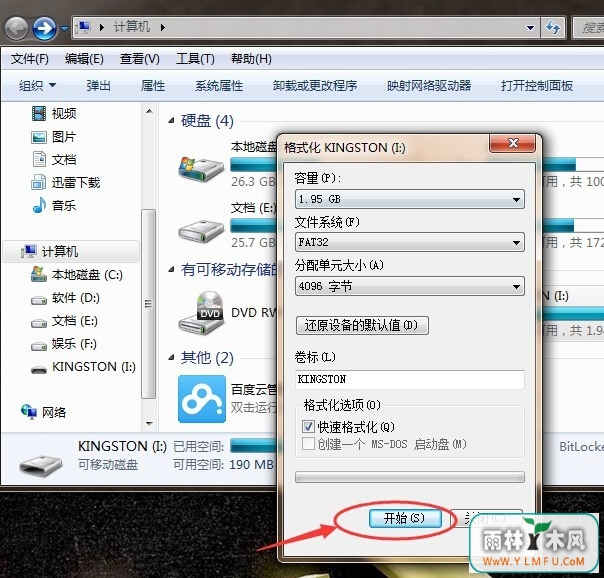Image resolution: width=604 pixels, height=578 pixels.
Task: Click the computer icon in the address bar
Action: click(x=84, y=27)
